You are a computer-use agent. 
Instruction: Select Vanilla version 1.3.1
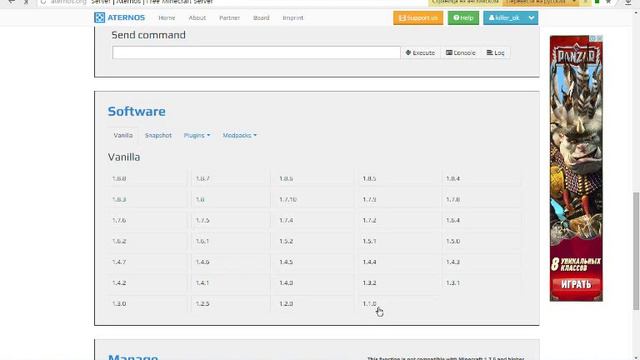481,282
